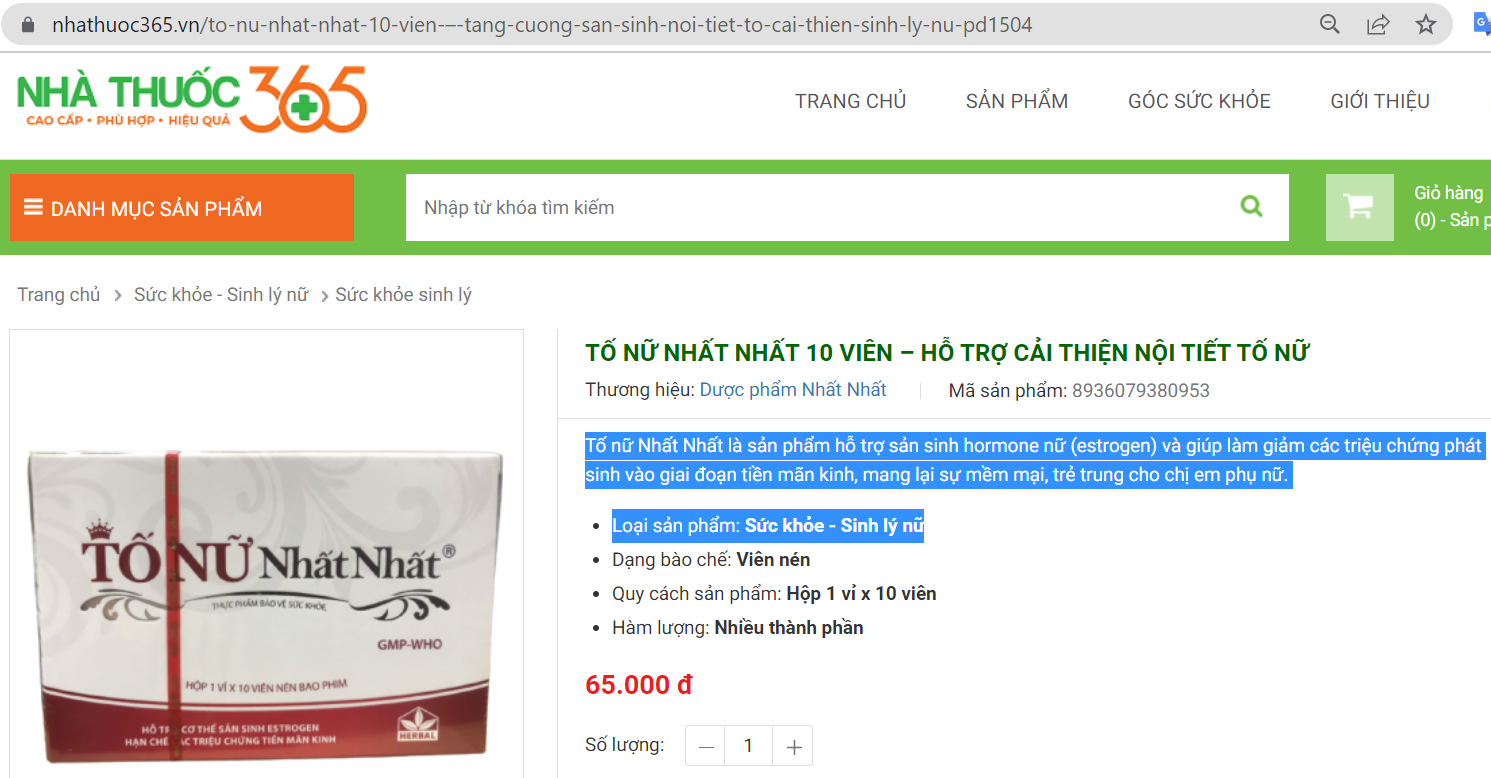Click the browser zoom magnifier icon
The image size is (1491, 778).
pos(1329,25)
